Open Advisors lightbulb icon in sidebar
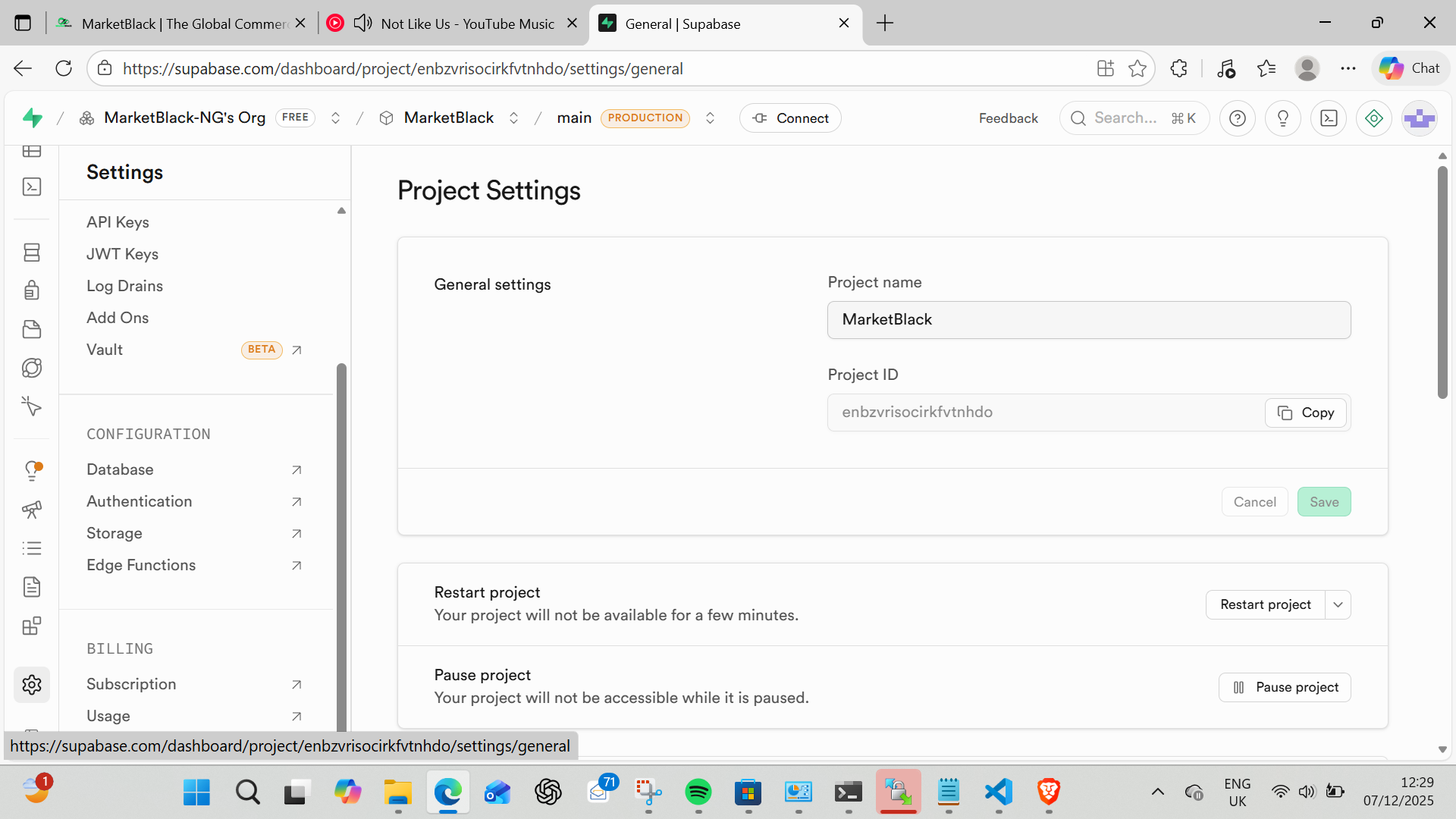Viewport: 1456px width, 819px height. click(x=32, y=470)
